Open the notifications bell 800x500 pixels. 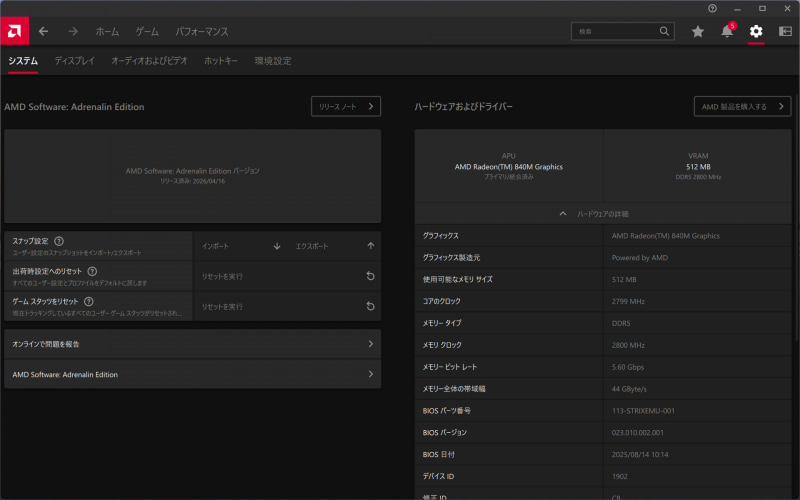click(727, 31)
